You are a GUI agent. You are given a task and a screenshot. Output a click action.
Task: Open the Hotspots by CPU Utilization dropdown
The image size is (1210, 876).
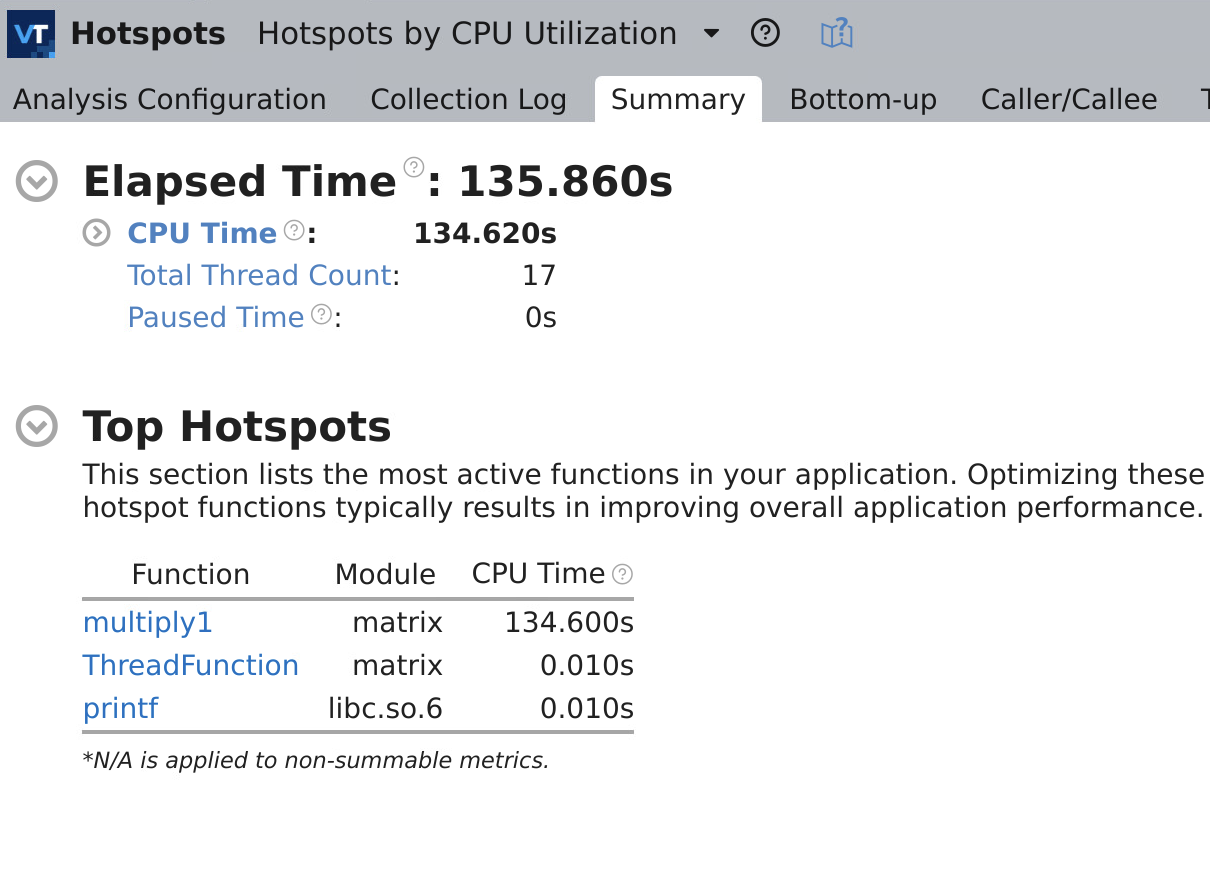point(711,34)
